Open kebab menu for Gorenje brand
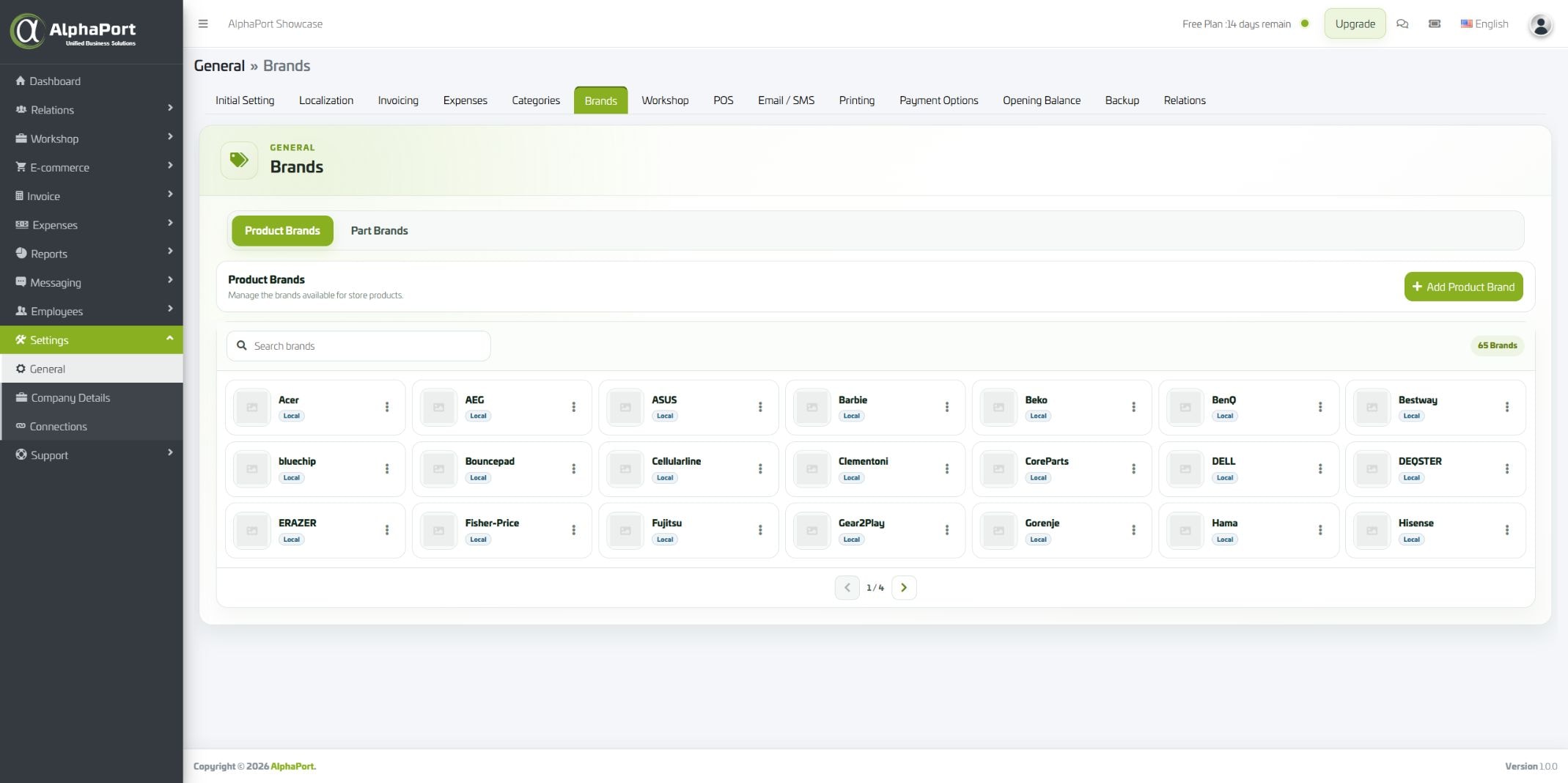Viewport: 1568px width, 783px height. 1134,530
